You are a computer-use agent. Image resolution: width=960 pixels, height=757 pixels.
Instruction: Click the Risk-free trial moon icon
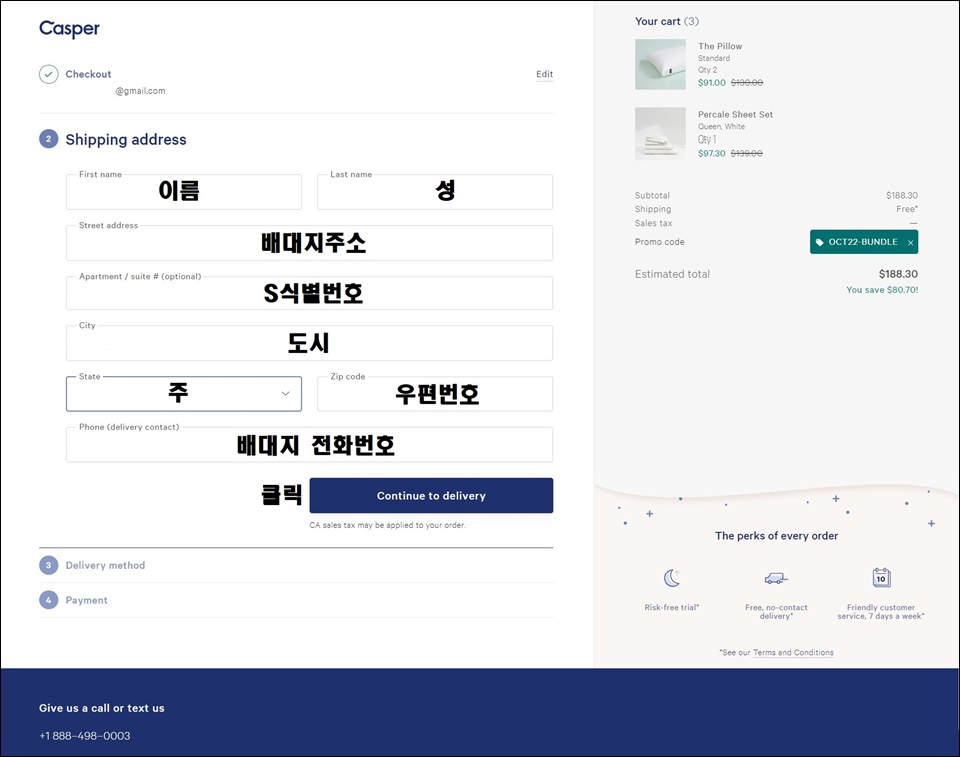tap(672, 578)
